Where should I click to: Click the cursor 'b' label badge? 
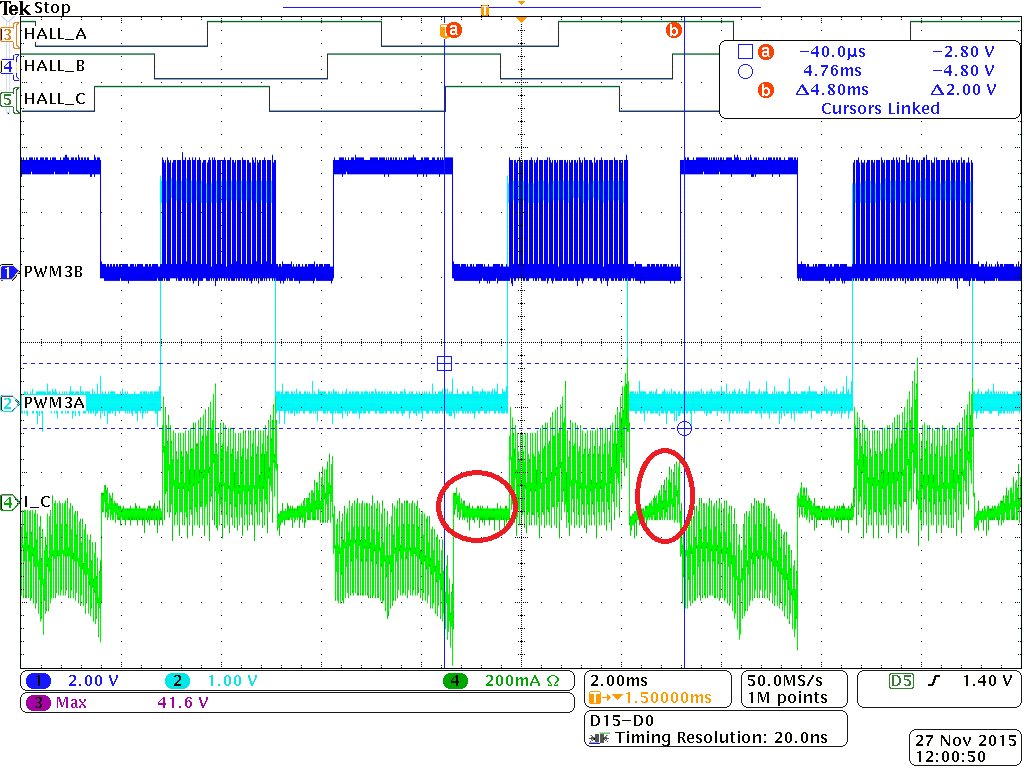tap(673, 30)
